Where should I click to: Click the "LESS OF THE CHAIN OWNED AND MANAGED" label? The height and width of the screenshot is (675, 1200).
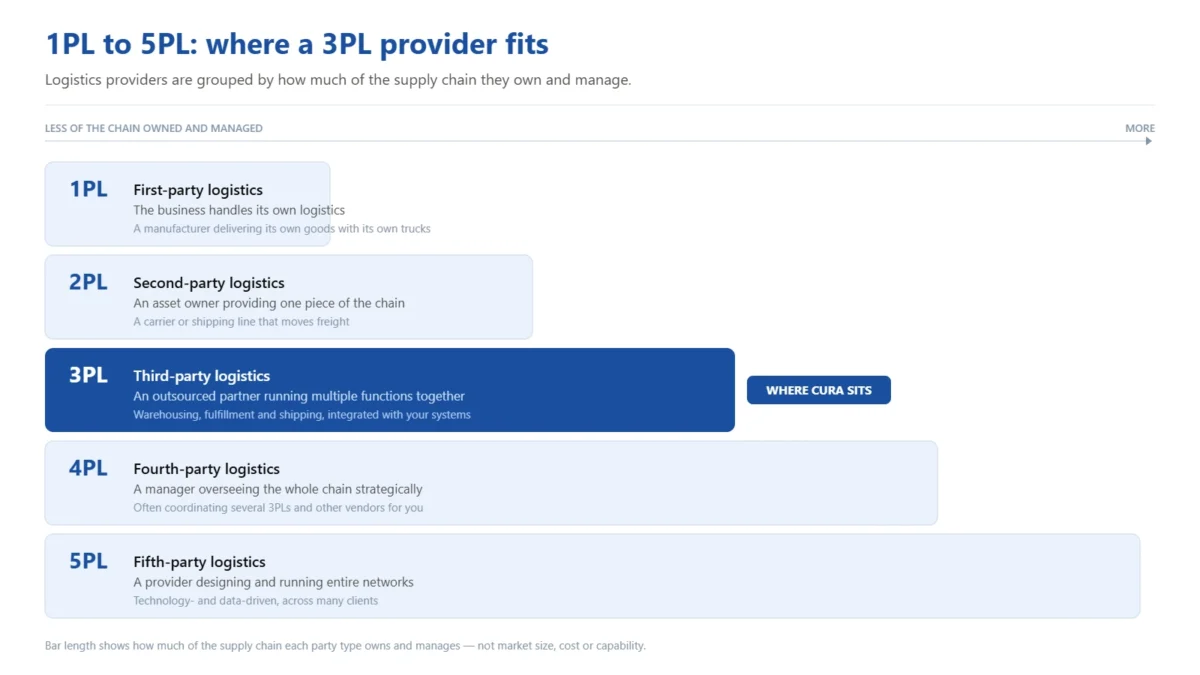click(x=154, y=128)
